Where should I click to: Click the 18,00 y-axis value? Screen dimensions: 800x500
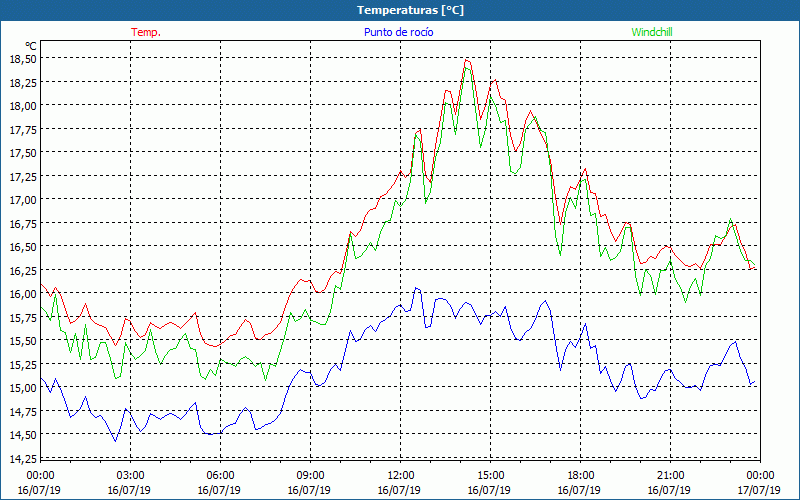pos(23,106)
